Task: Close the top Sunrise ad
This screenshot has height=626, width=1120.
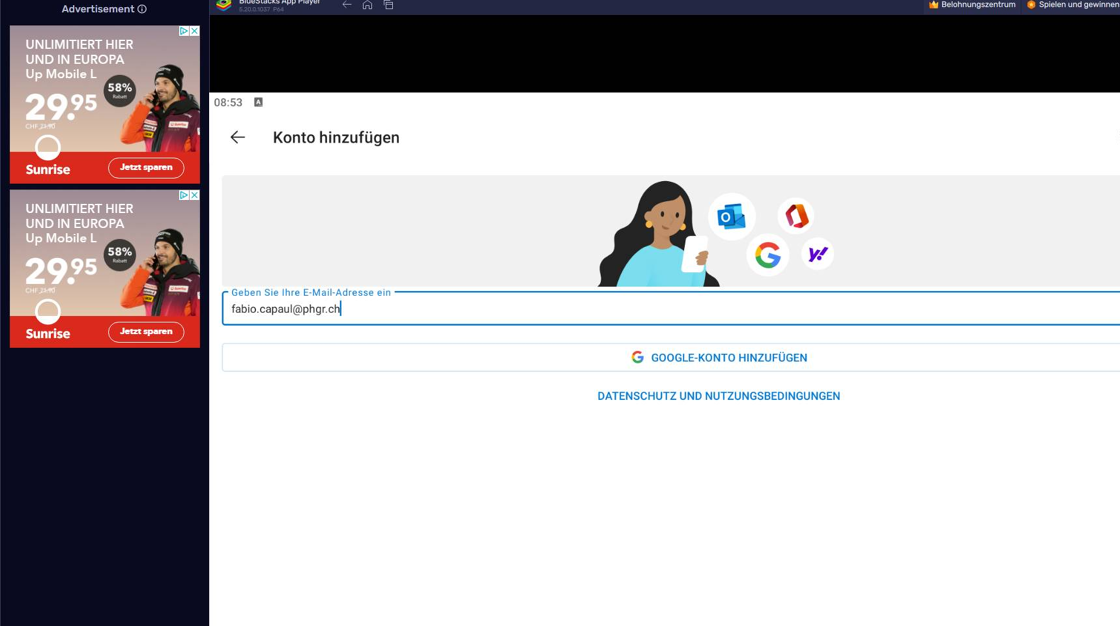Action: tap(194, 31)
